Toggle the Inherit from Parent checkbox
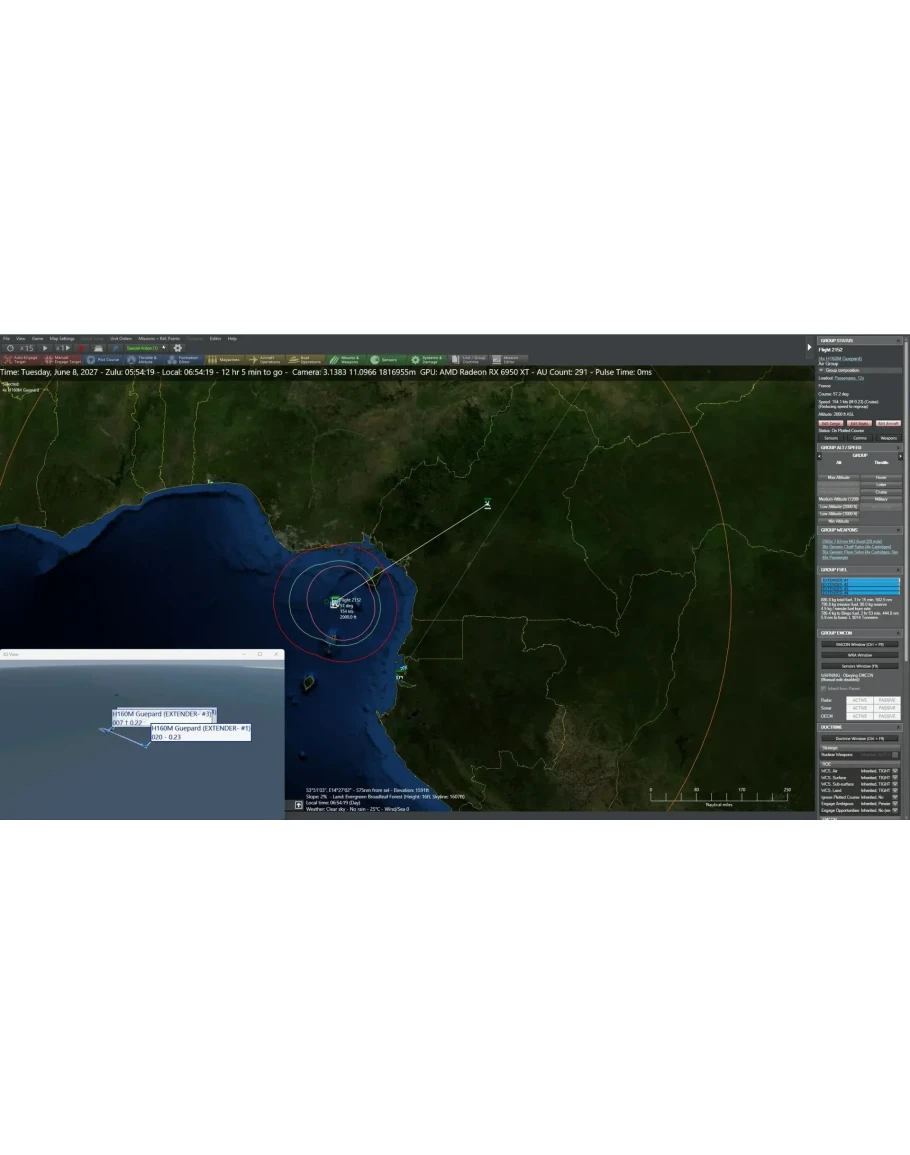The height and width of the screenshot is (1155, 910). 822,688
